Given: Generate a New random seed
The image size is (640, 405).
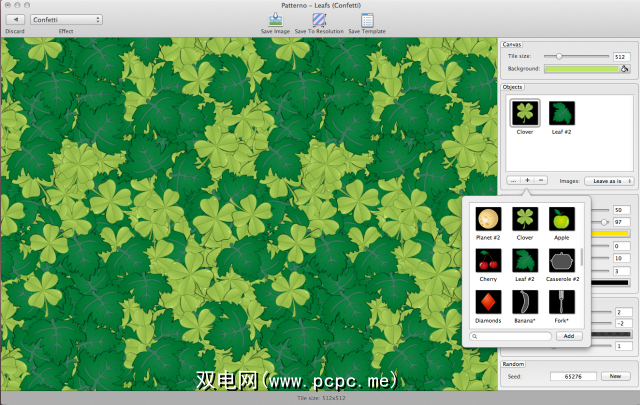Looking at the screenshot, I should 616,376.
